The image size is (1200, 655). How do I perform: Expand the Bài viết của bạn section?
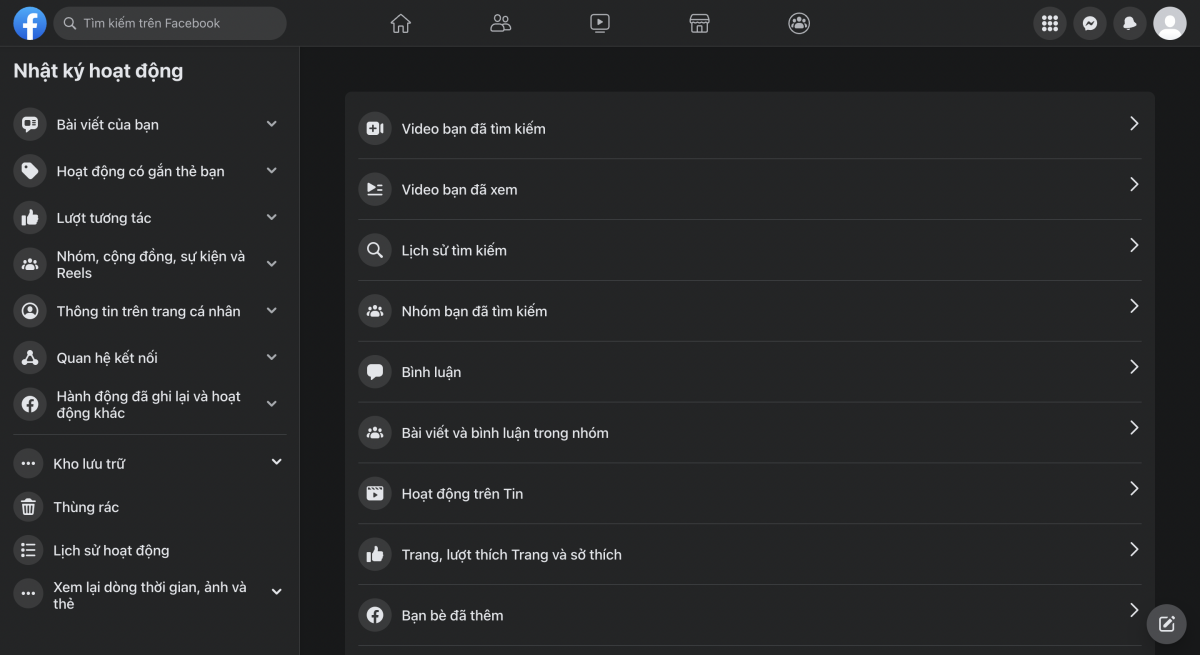150,124
